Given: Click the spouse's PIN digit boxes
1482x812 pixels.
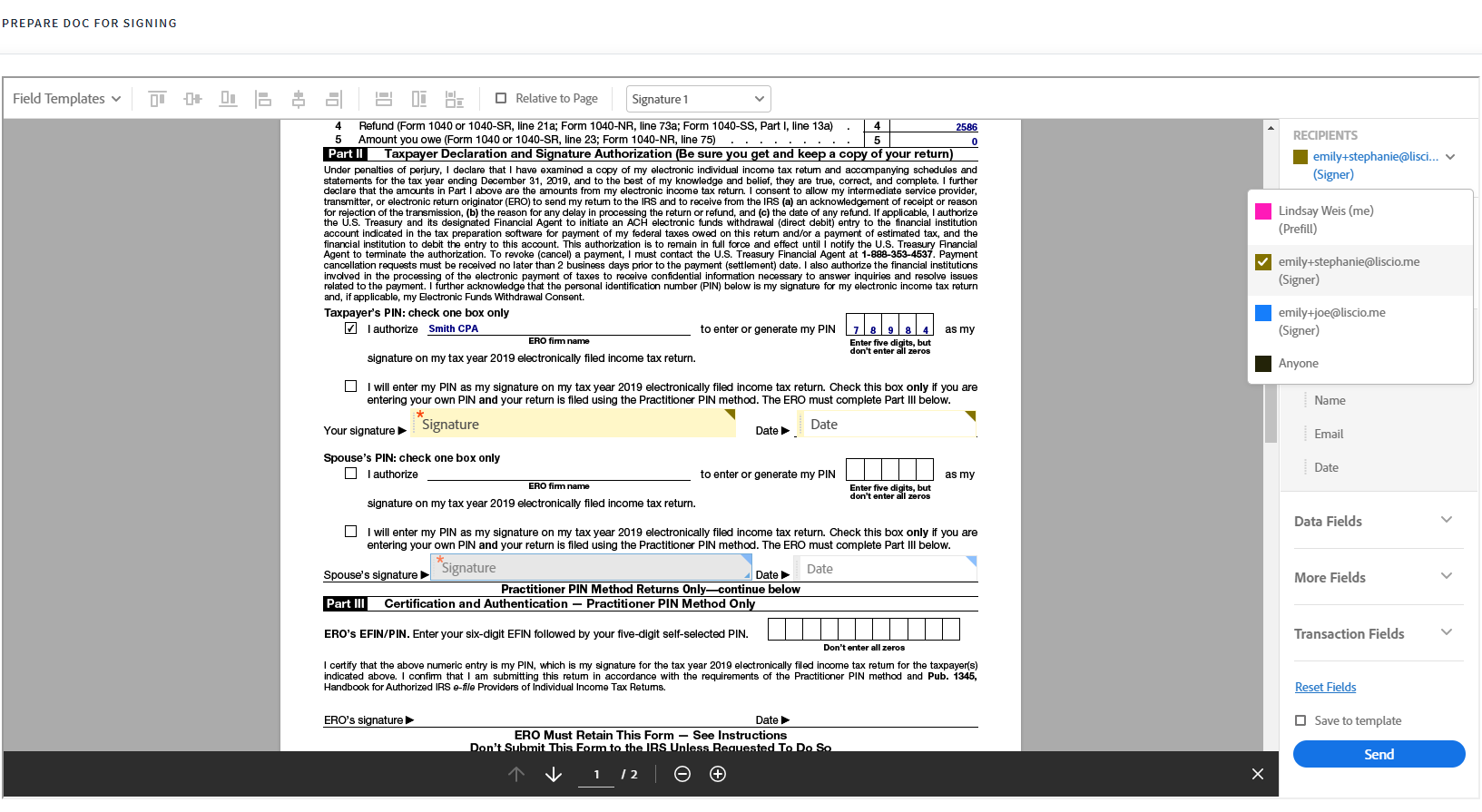Looking at the screenshot, I should 889,469.
